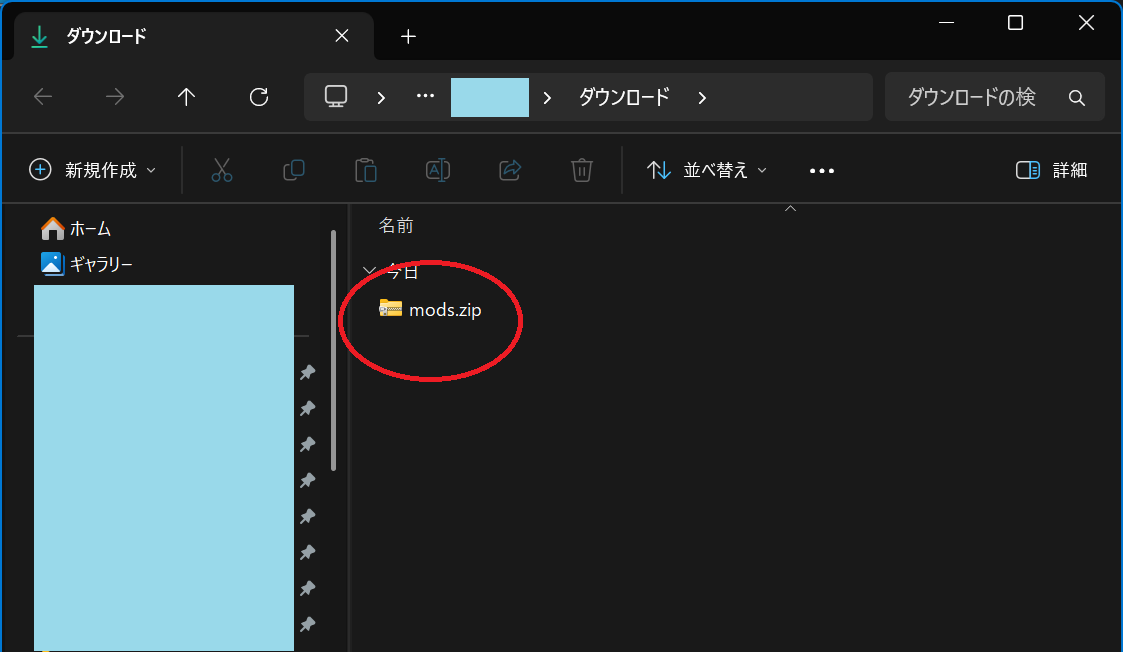Click the mods.zip zipped folder icon

[390, 308]
